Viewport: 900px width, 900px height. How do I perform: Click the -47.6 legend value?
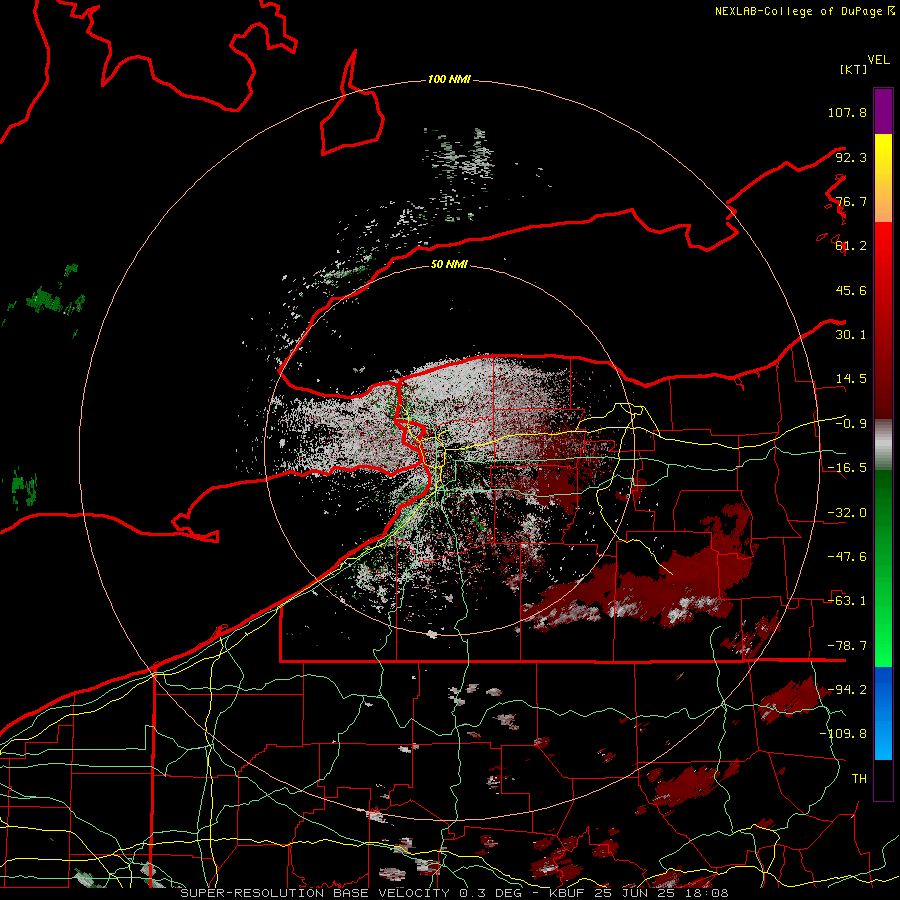pyautogui.click(x=847, y=557)
